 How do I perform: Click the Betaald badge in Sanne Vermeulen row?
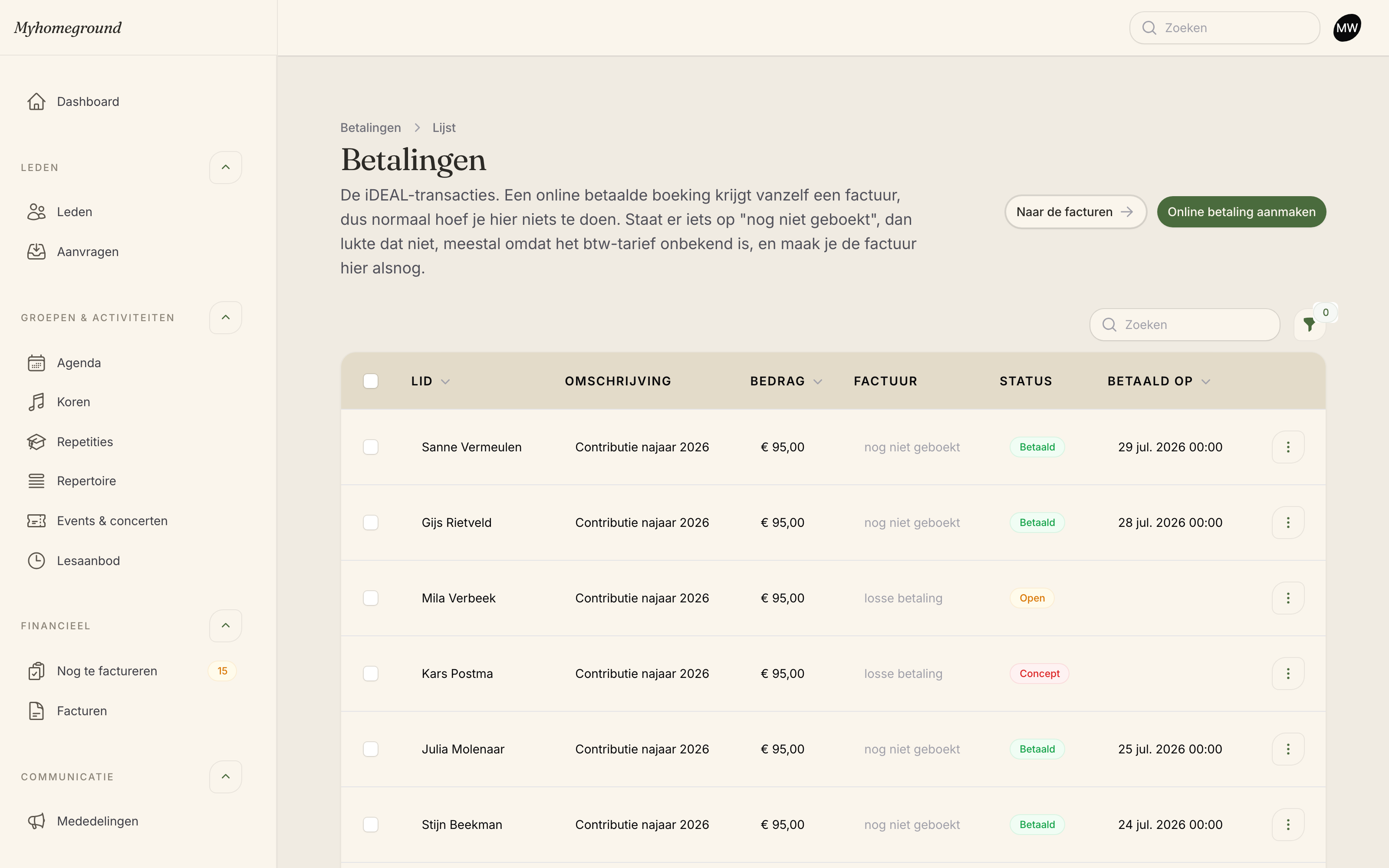point(1037,447)
